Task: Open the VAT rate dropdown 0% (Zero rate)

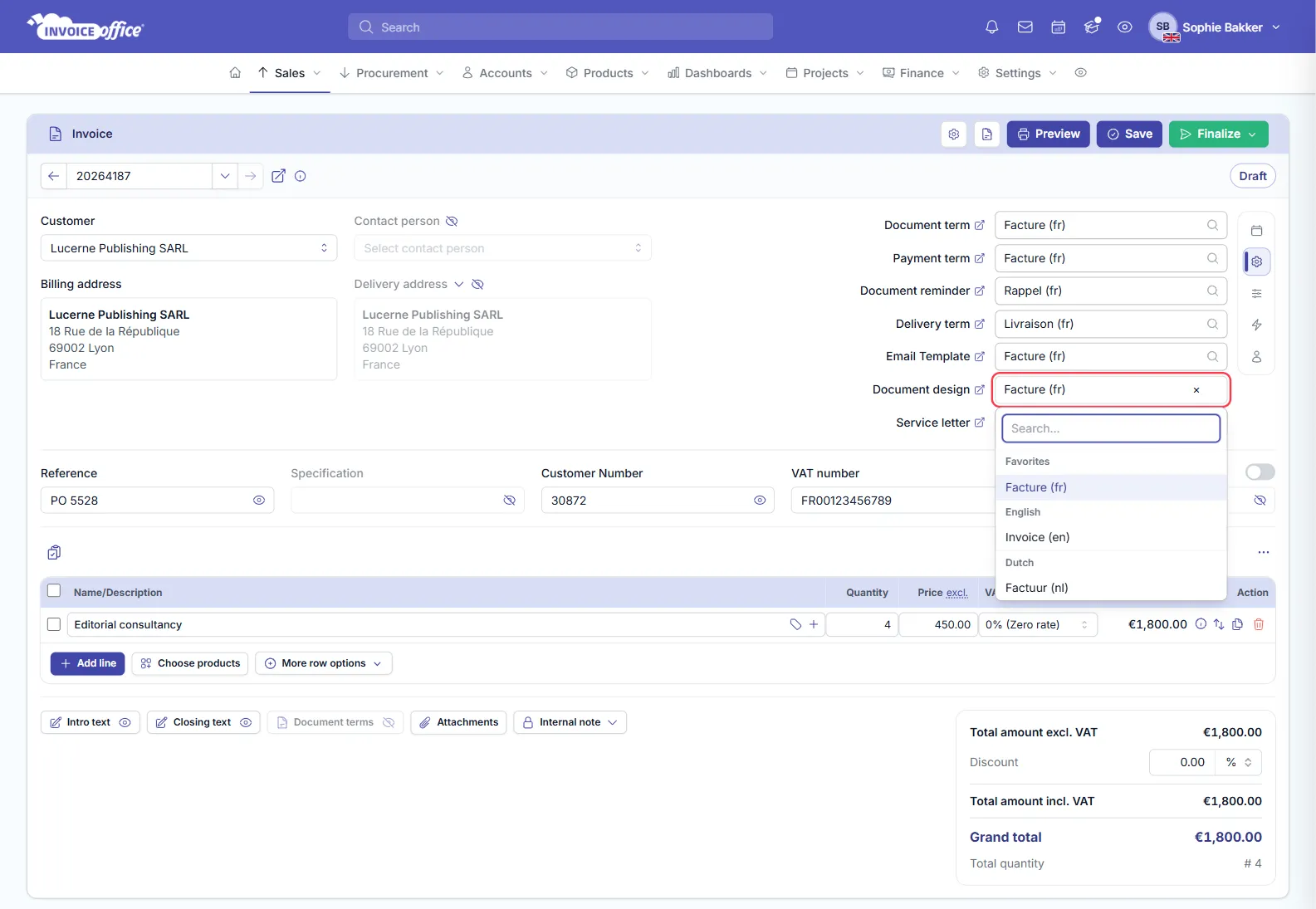Action: click(1038, 624)
